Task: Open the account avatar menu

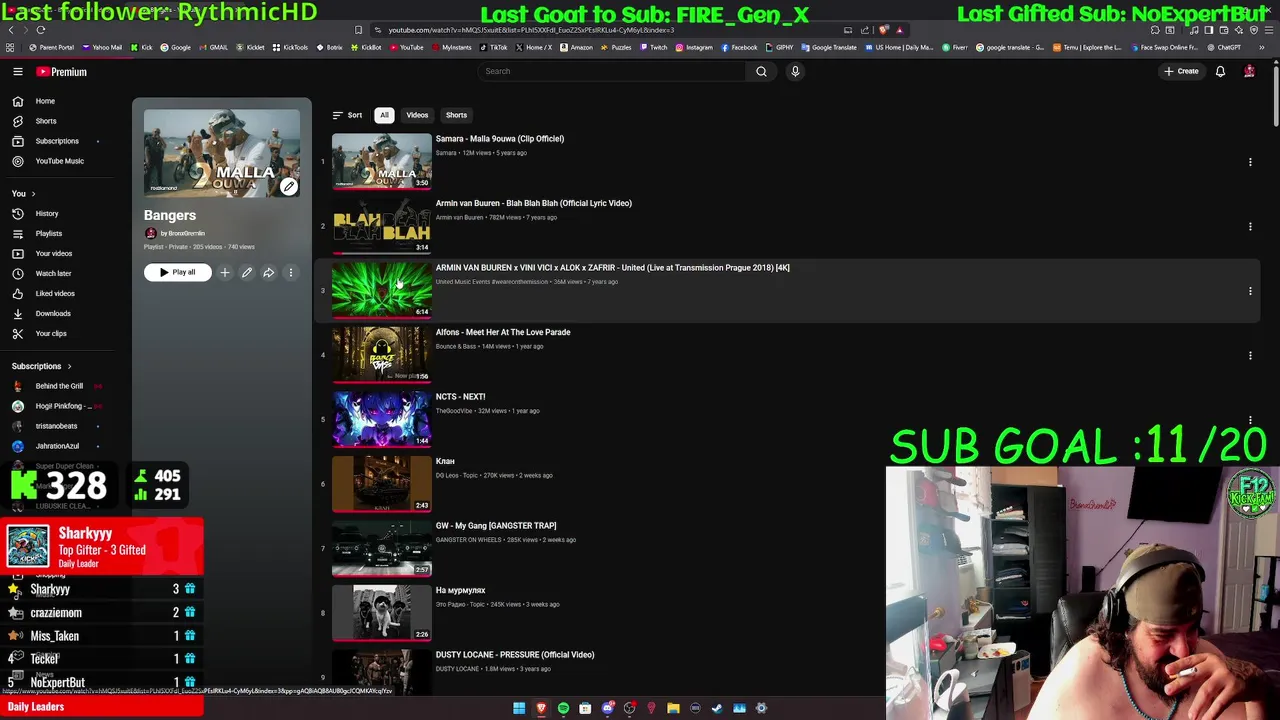Action: coord(1249,71)
